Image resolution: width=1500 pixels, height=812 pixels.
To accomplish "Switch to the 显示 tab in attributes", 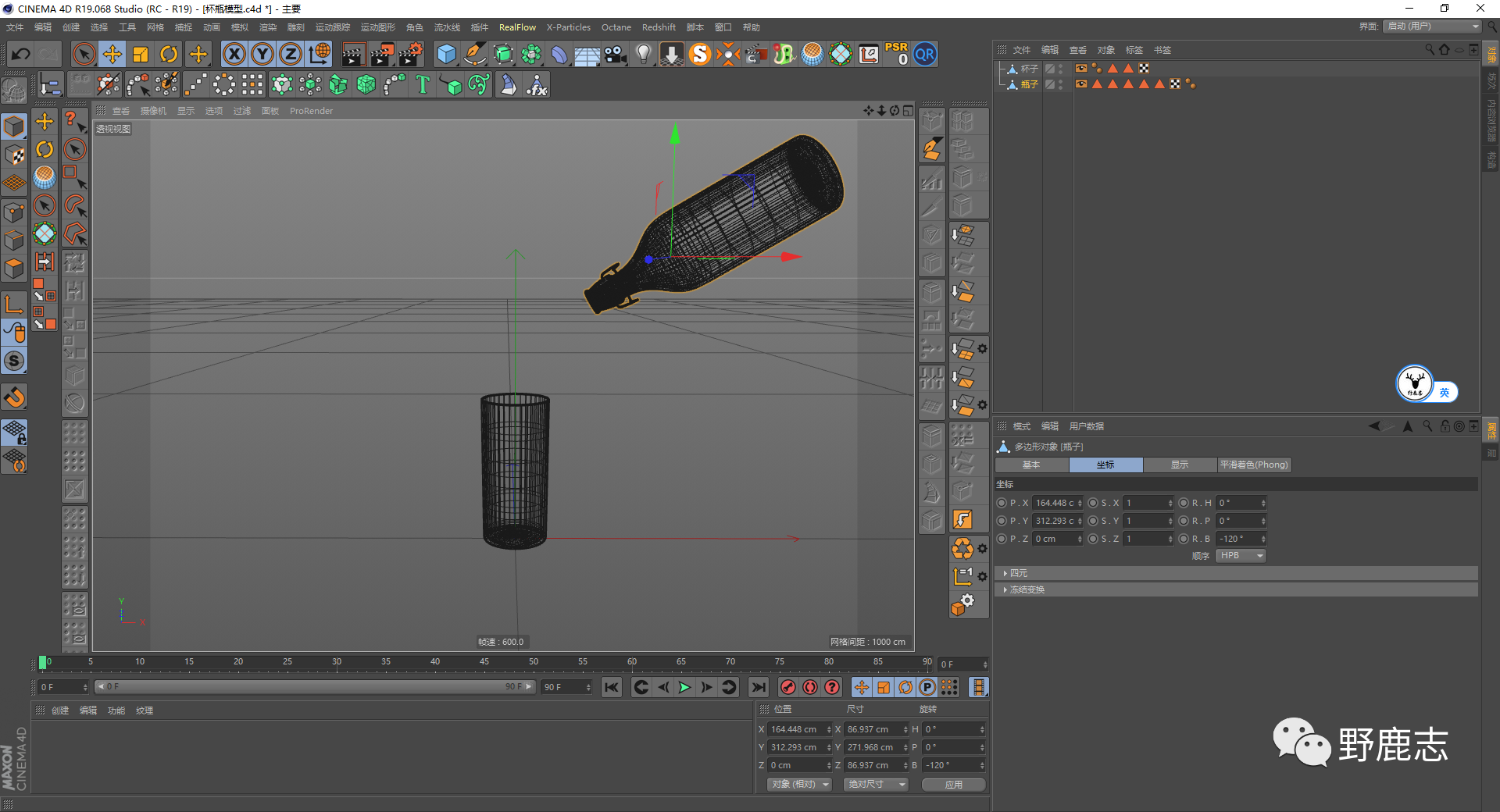I will pyautogui.click(x=1180, y=465).
